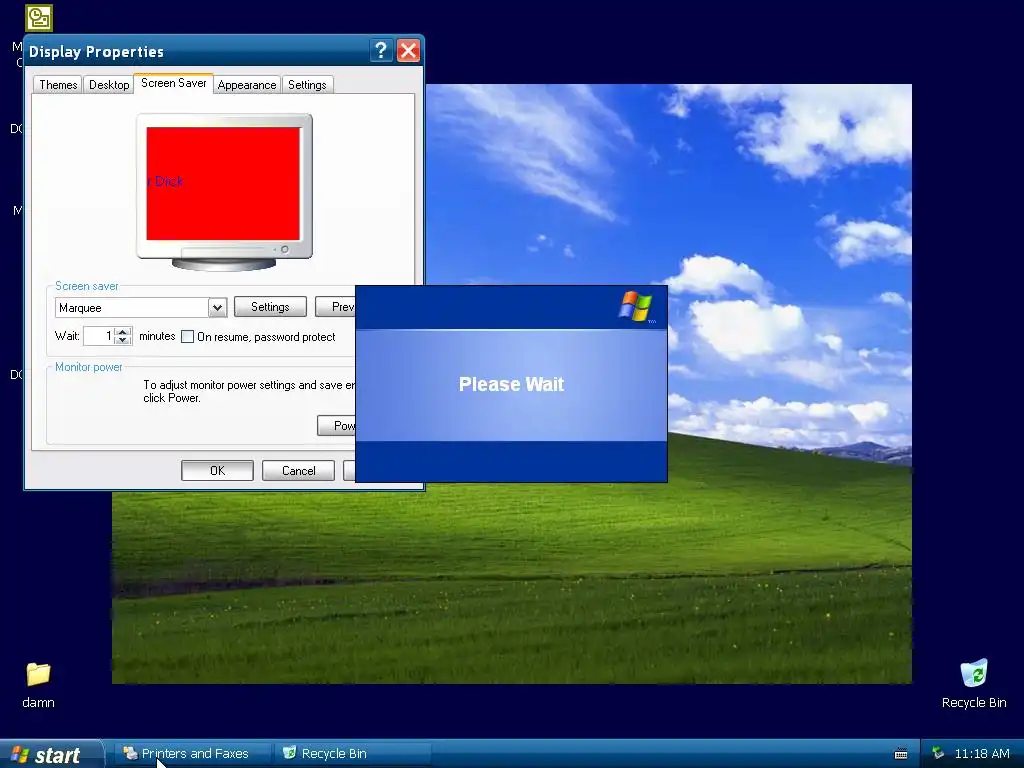Viewport: 1024px width, 768px height.
Task: Switch to Printers and Faxes taskbar window
Action: [193, 754]
